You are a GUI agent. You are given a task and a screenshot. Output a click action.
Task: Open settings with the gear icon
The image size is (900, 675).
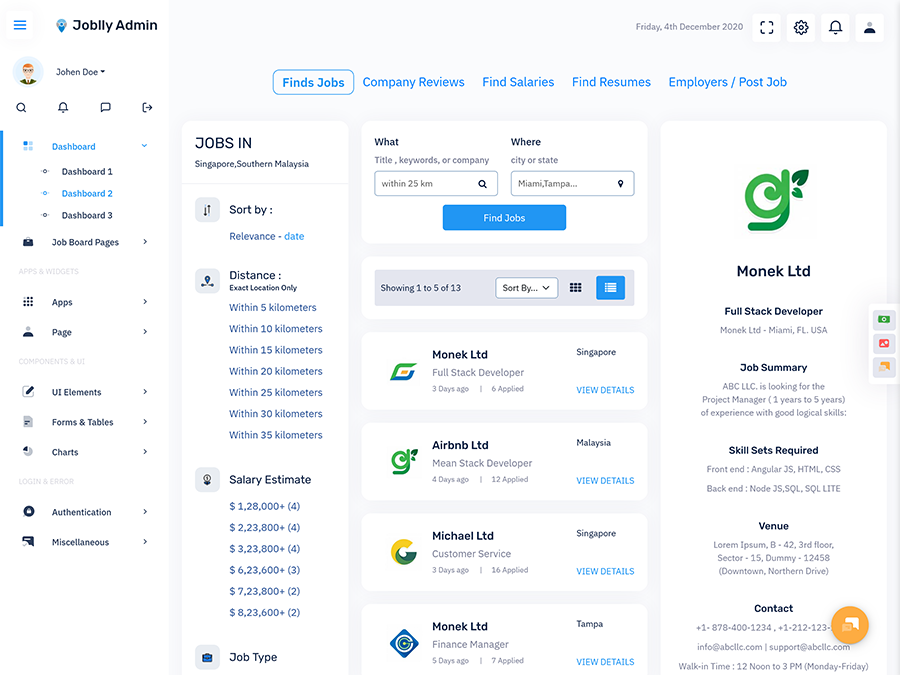(x=801, y=27)
